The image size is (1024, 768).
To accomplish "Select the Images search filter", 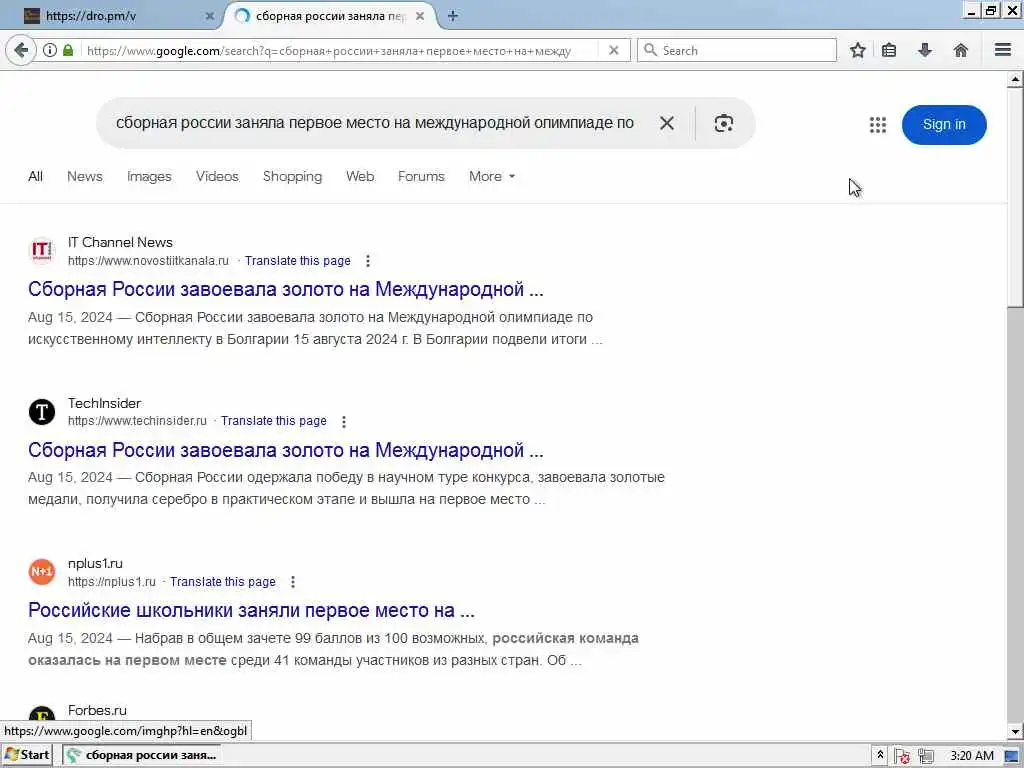I will [x=149, y=176].
